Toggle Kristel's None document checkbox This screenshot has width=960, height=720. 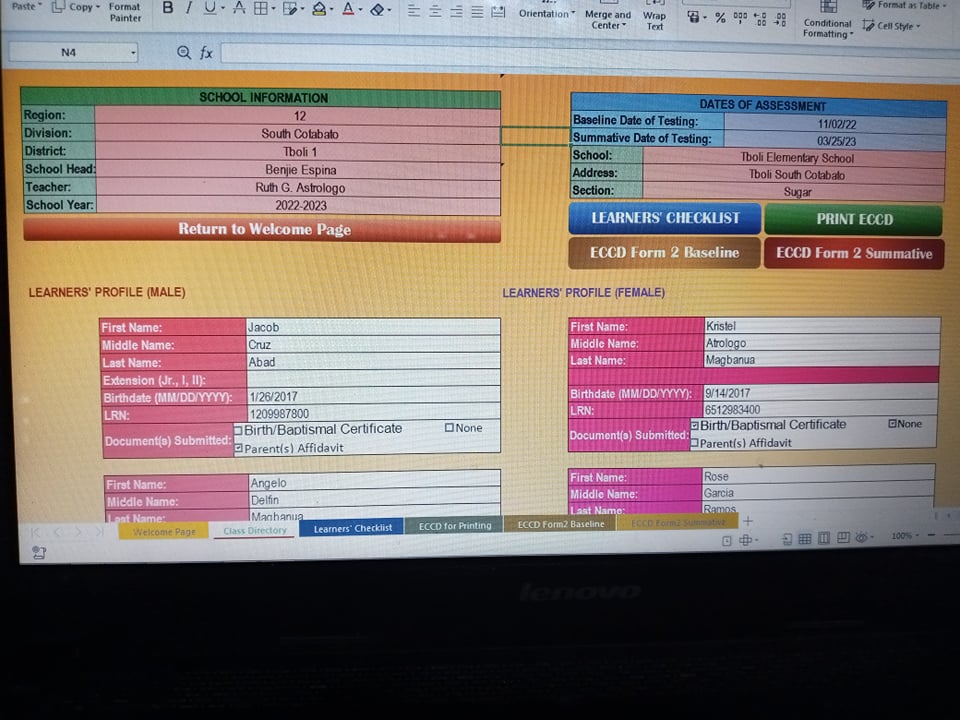(893, 423)
